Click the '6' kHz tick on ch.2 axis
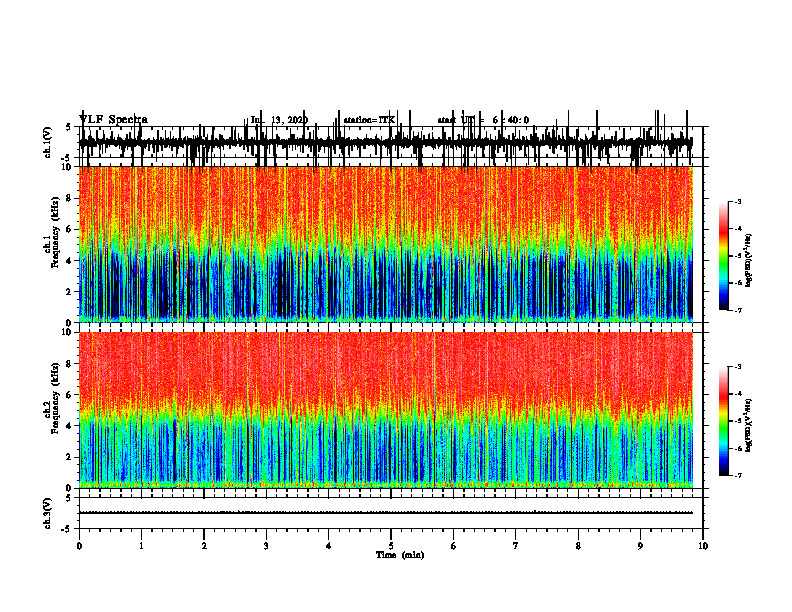Image resolution: width=792 pixels, height=612 pixels. click(x=69, y=395)
